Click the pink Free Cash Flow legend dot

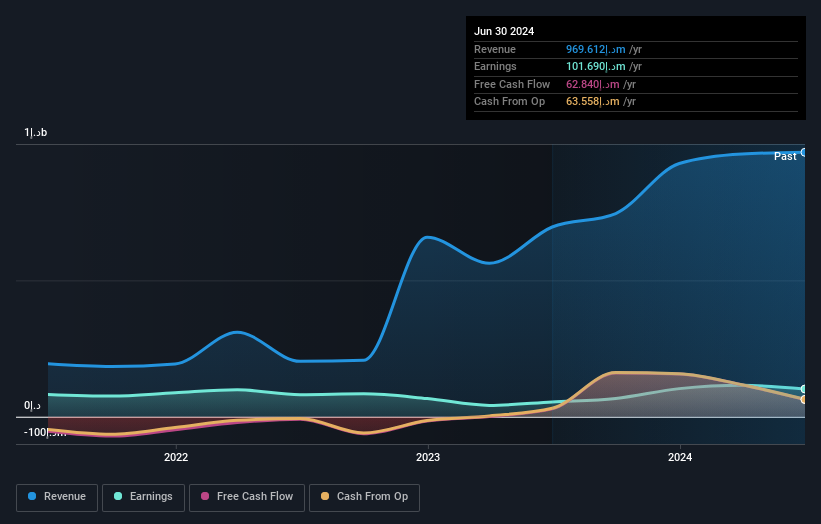pos(205,496)
